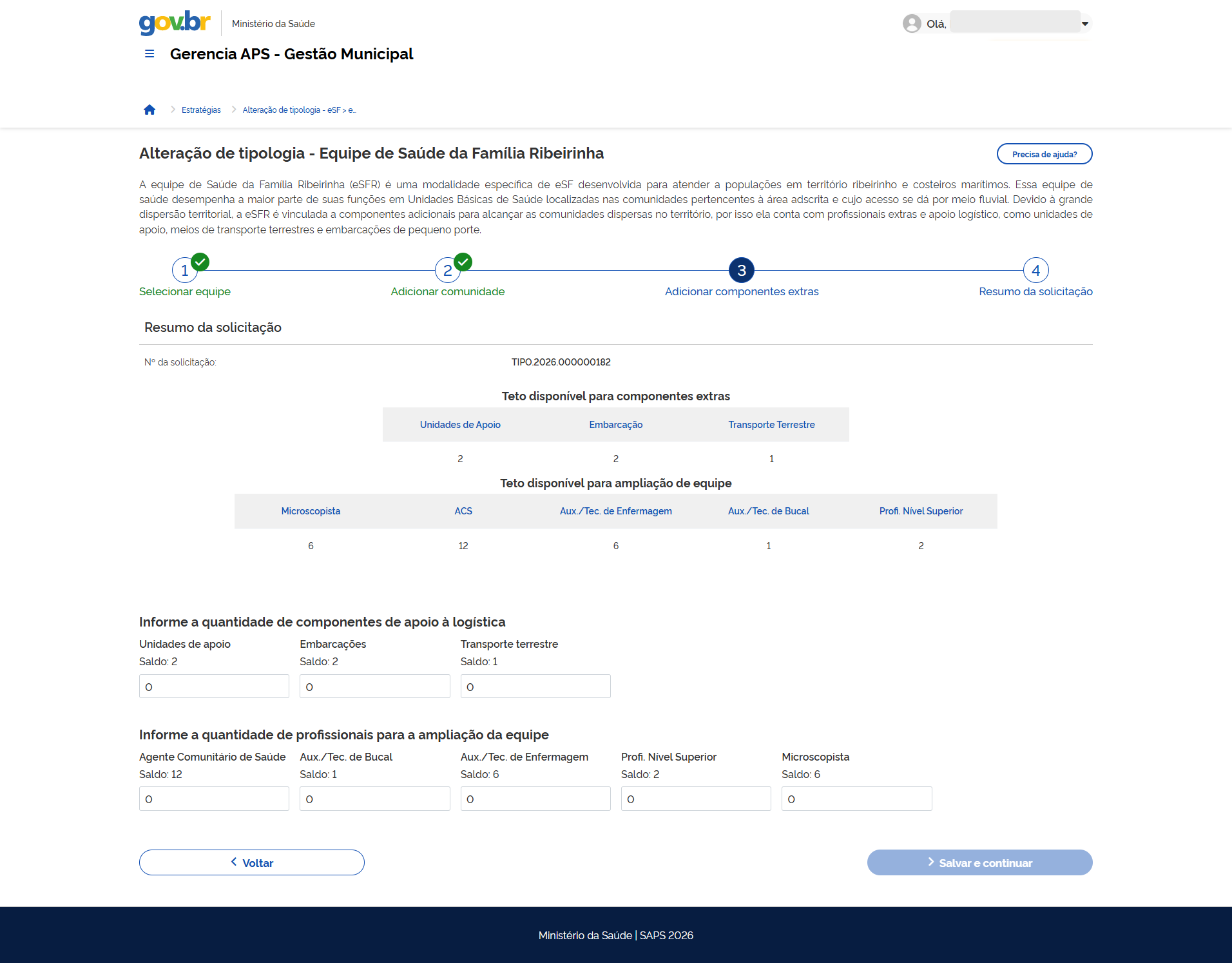Viewport: 1232px width, 963px height.
Task: Click the Embarcações quantity field
Action: click(374, 686)
